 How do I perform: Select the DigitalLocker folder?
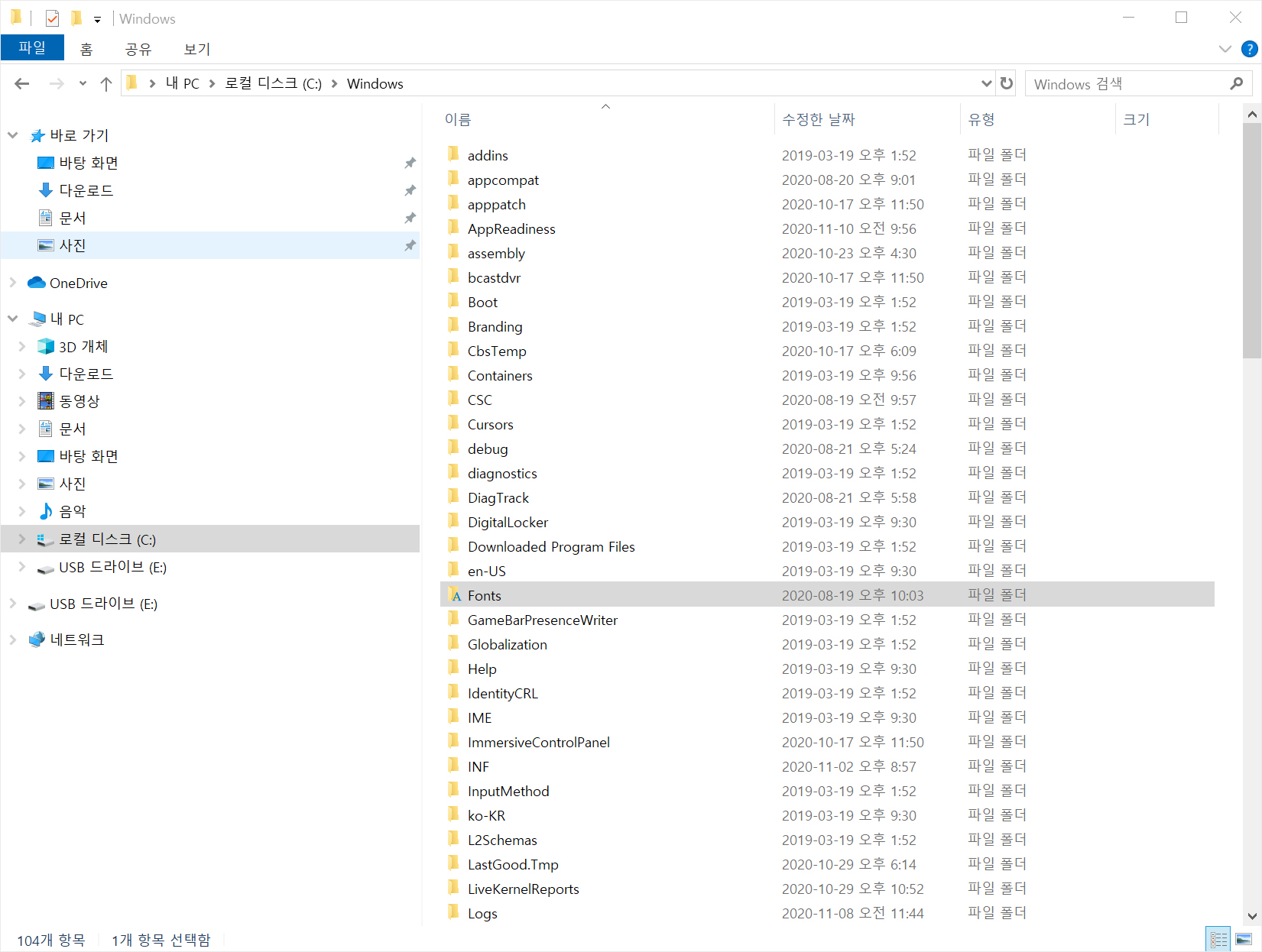coord(508,522)
